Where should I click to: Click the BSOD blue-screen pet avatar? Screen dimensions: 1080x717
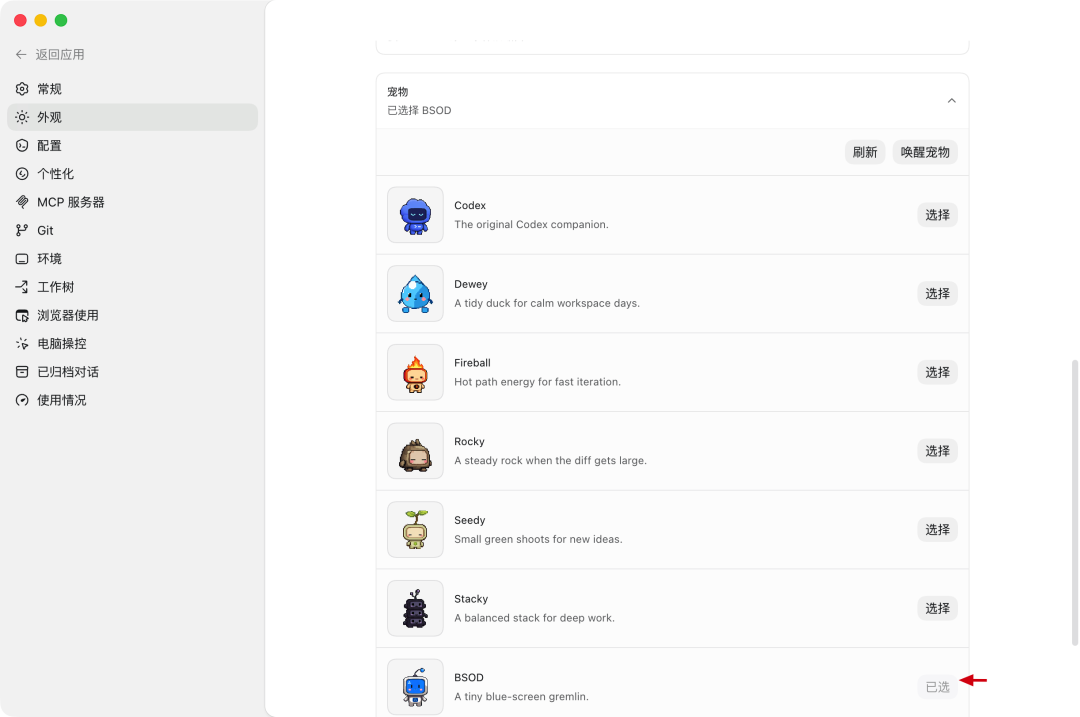tap(415, 687)
